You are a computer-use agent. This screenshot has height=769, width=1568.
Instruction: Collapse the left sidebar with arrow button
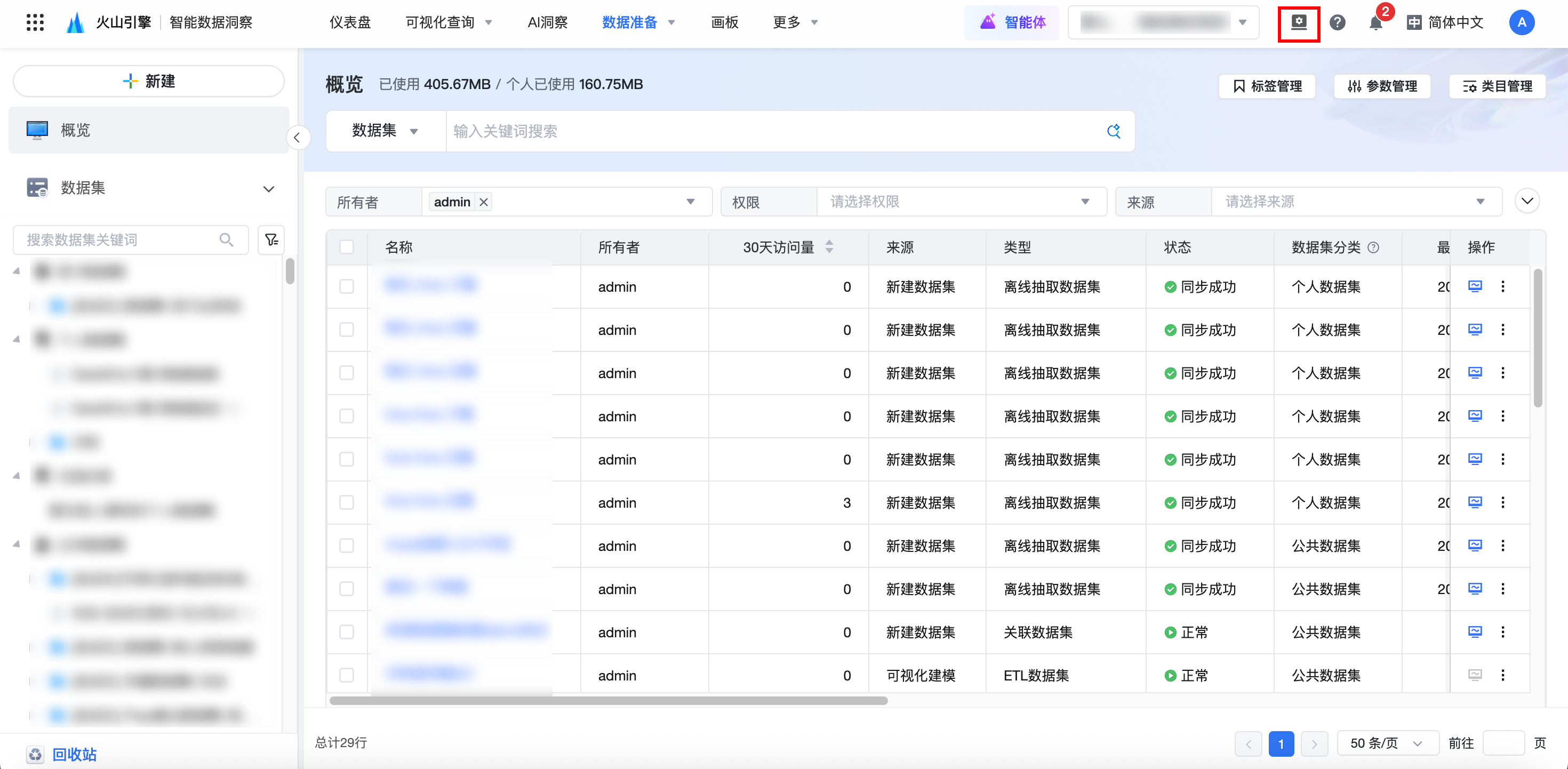click(x=297, y=138)
